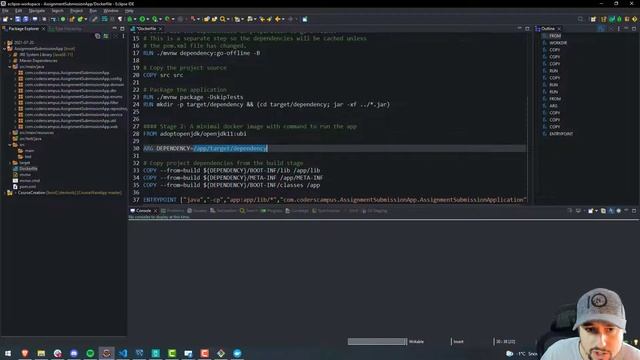Open the Project menu

click(76, 11)
